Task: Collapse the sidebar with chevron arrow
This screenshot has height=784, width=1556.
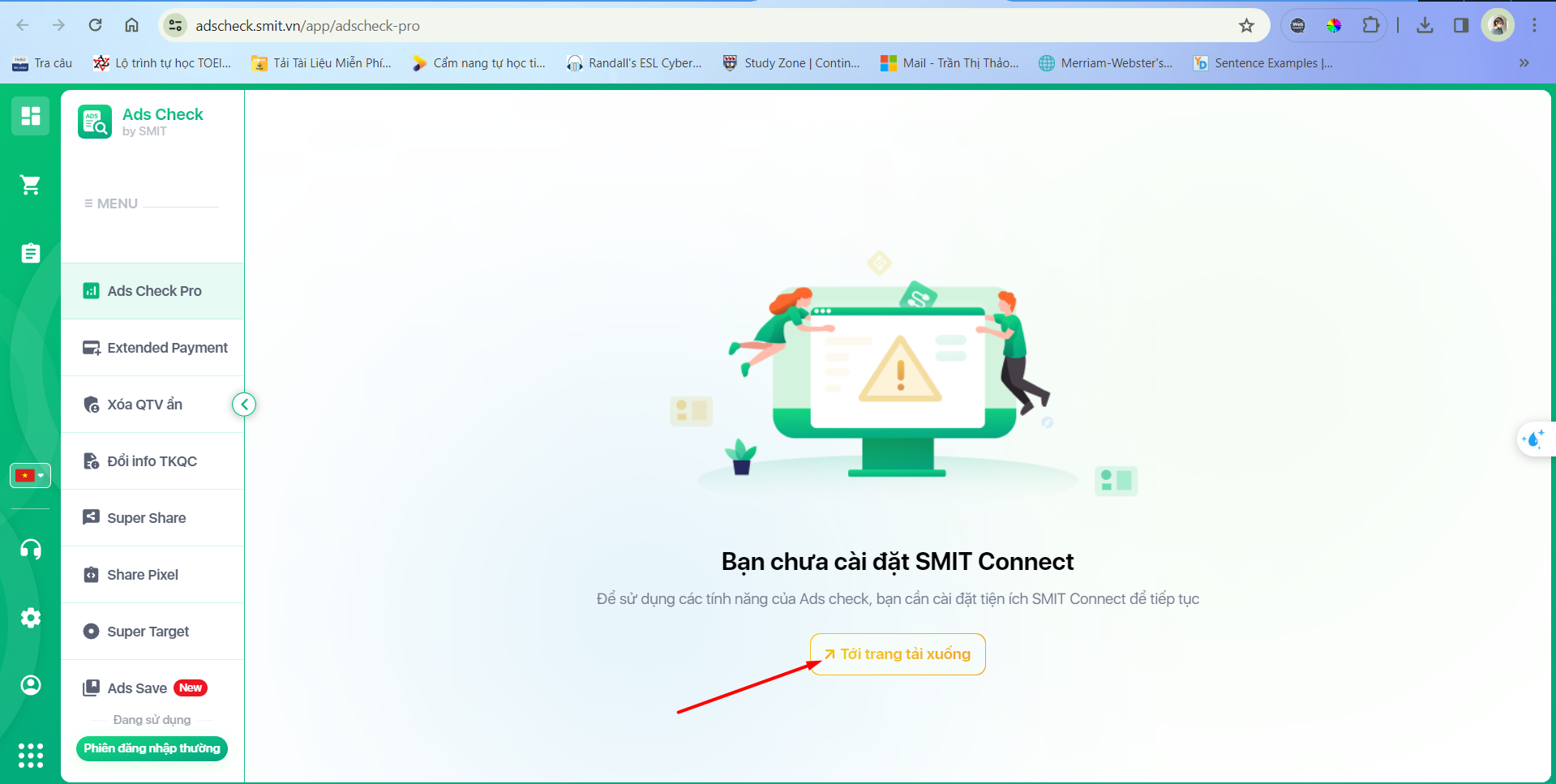Action: pyautogui.click(x=244, y=405)
